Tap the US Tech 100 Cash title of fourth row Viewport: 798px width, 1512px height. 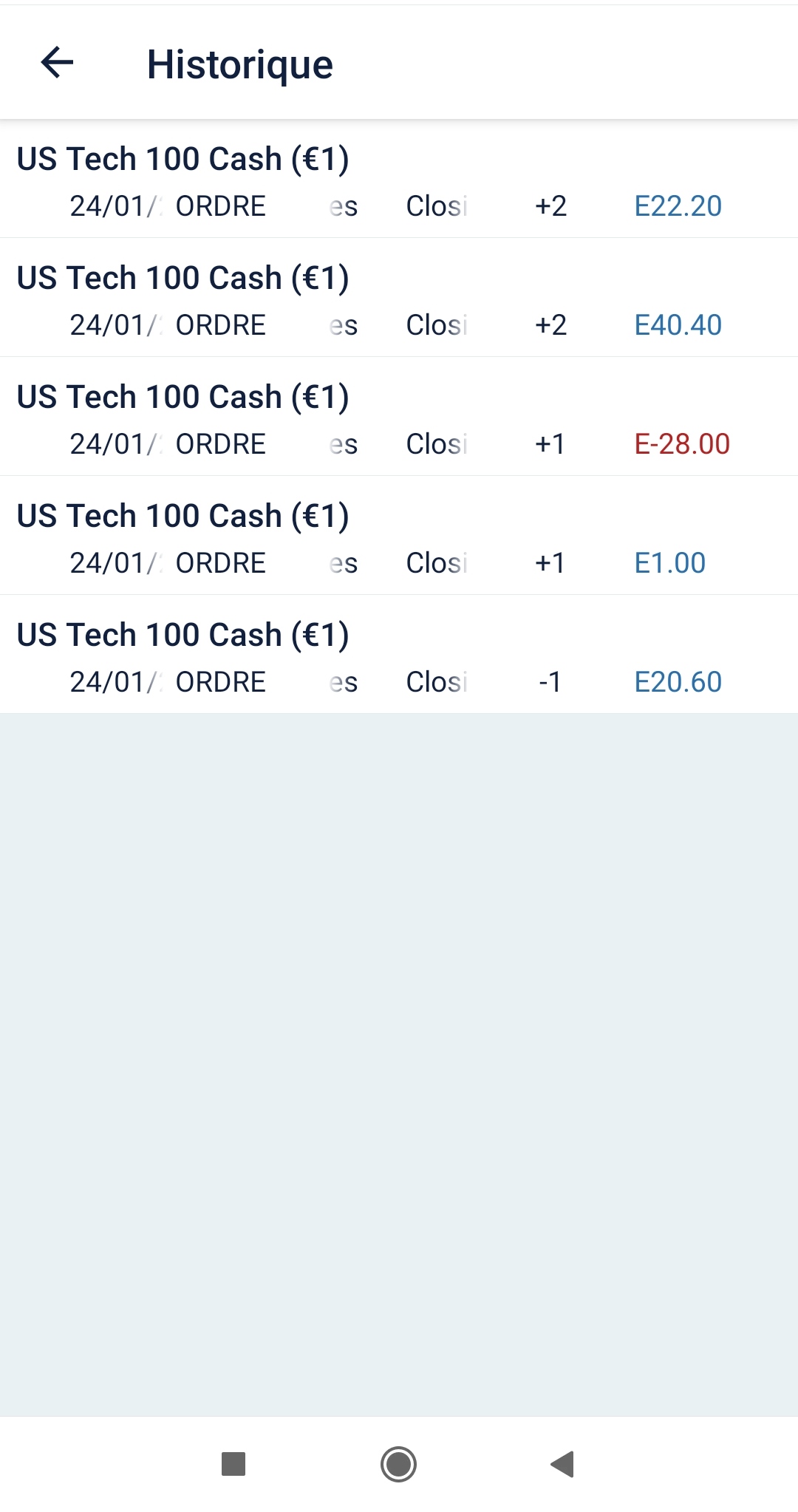click(x=183, y=516)
